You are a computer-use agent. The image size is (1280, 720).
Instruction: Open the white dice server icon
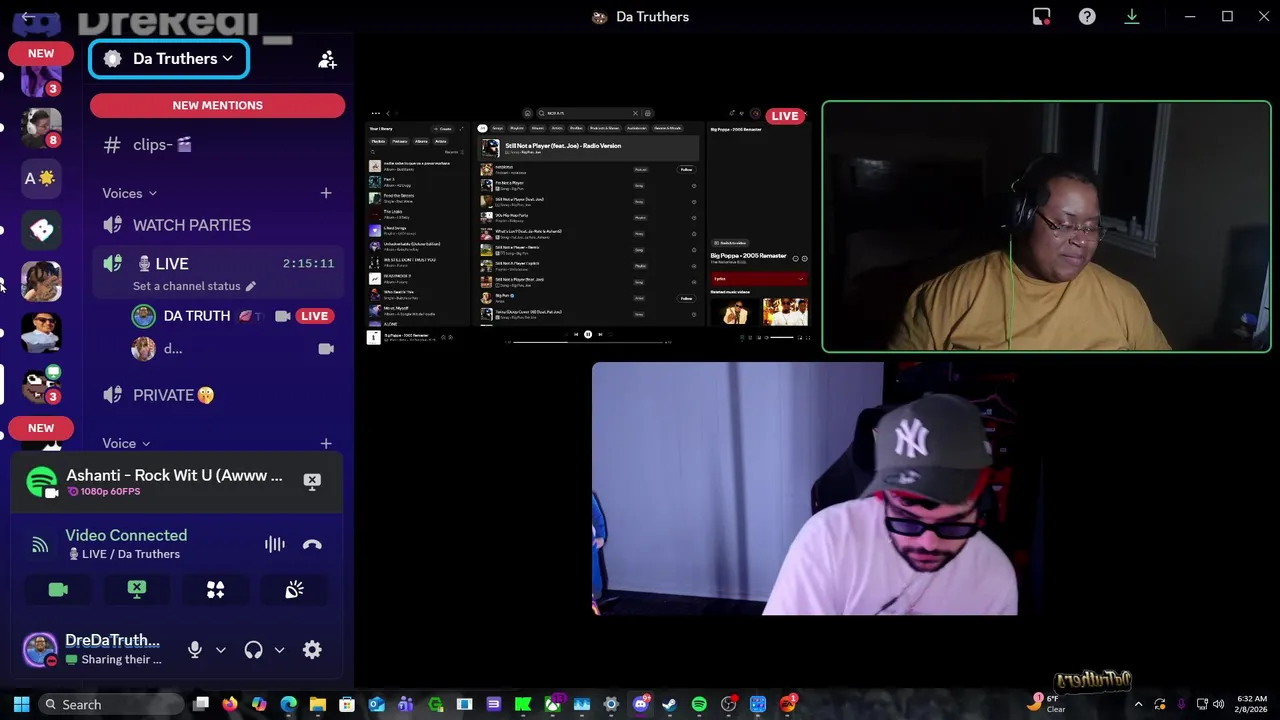point(41,230)
